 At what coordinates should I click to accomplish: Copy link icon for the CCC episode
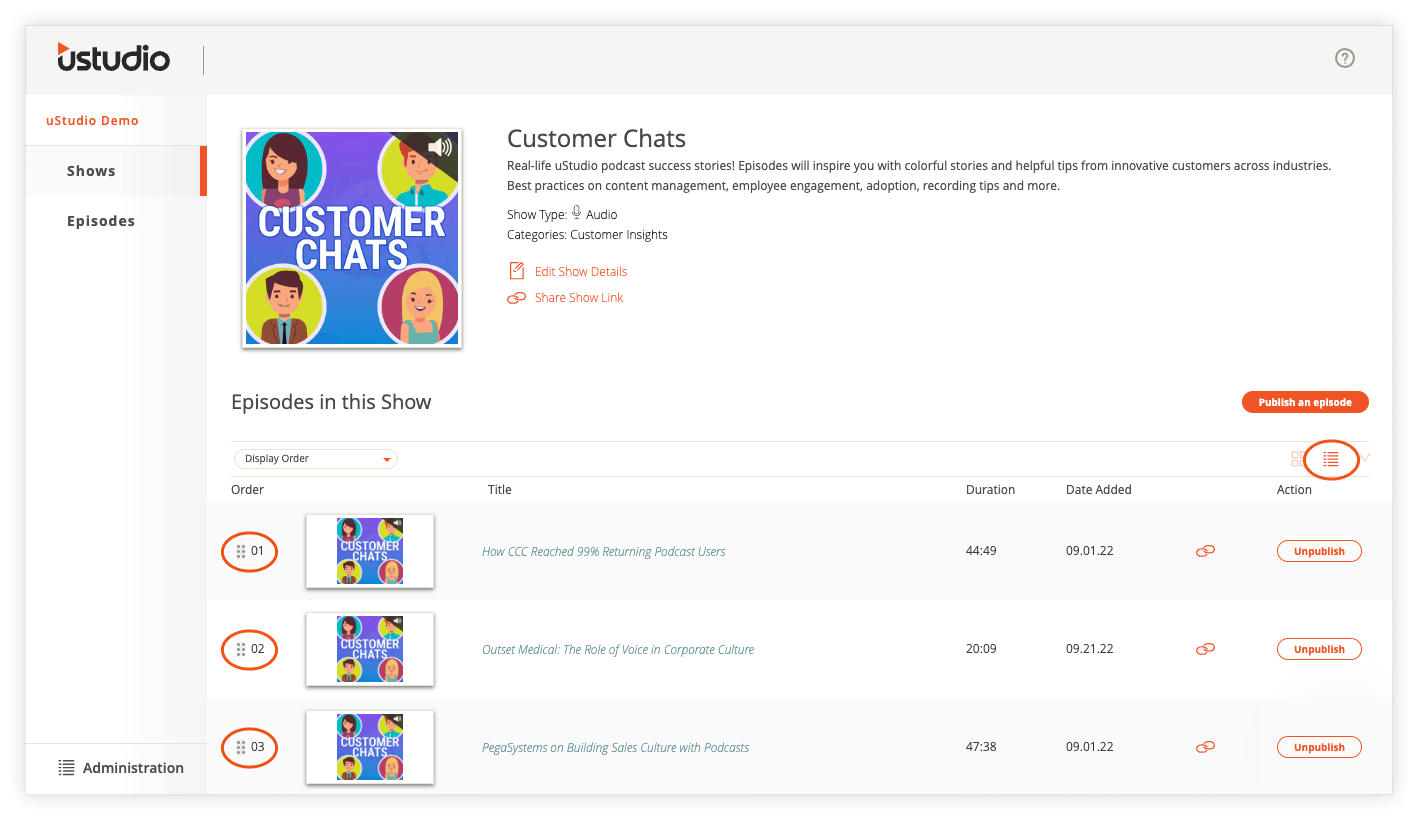pyautogui.click(x=1206, y=551)
